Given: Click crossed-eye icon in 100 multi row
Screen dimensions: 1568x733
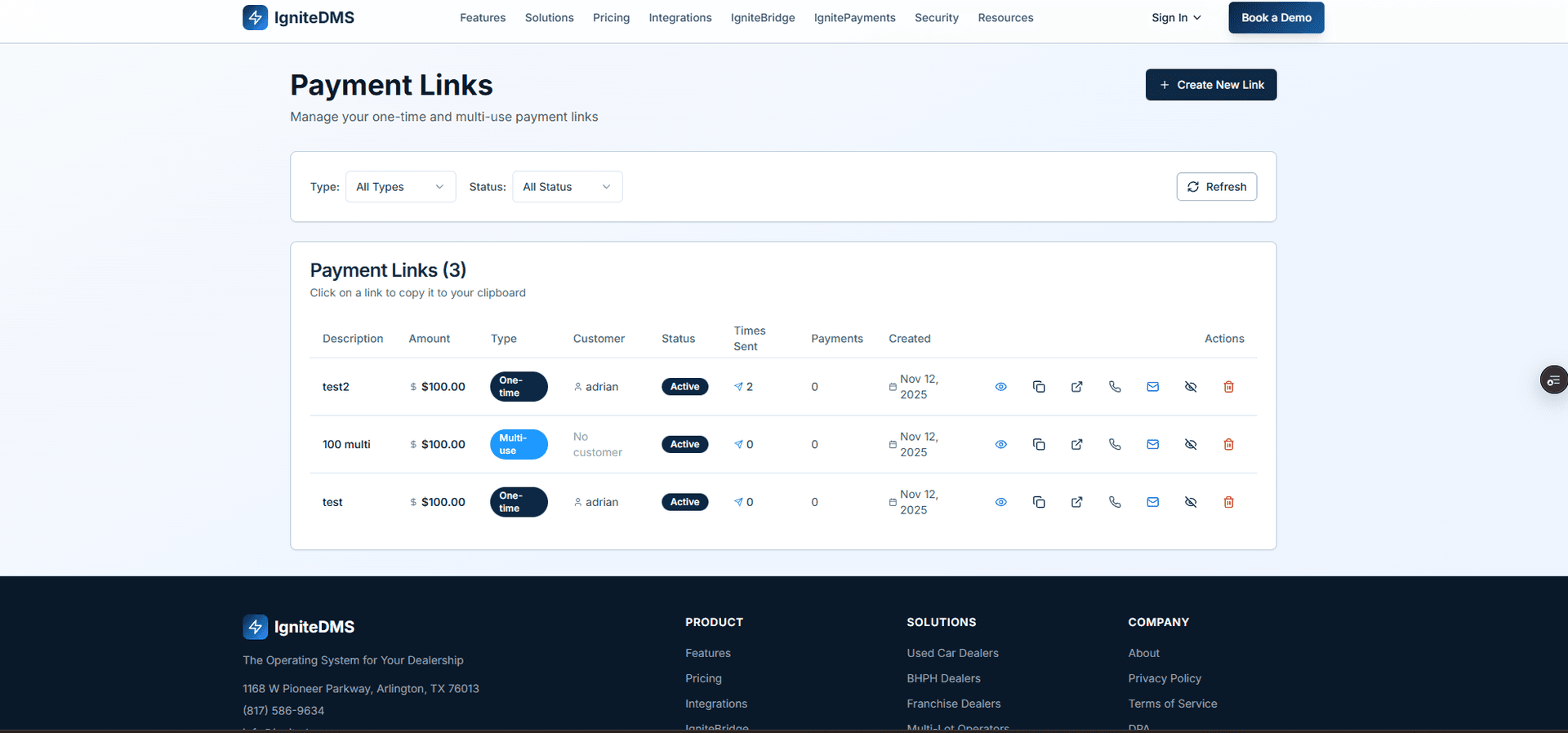Looking at the screenshot, I should tap(1191, 445).
